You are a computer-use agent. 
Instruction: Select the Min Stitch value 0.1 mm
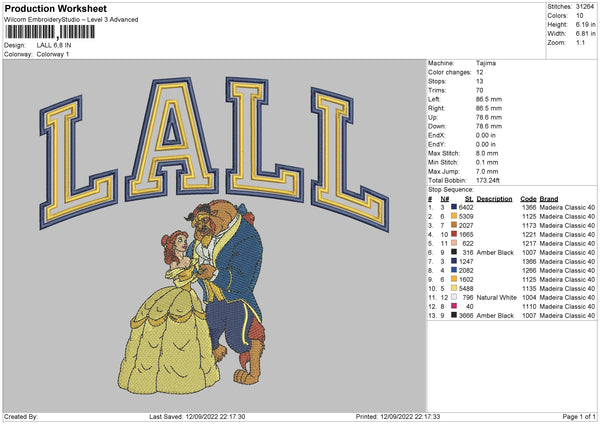tap(487, 162)
